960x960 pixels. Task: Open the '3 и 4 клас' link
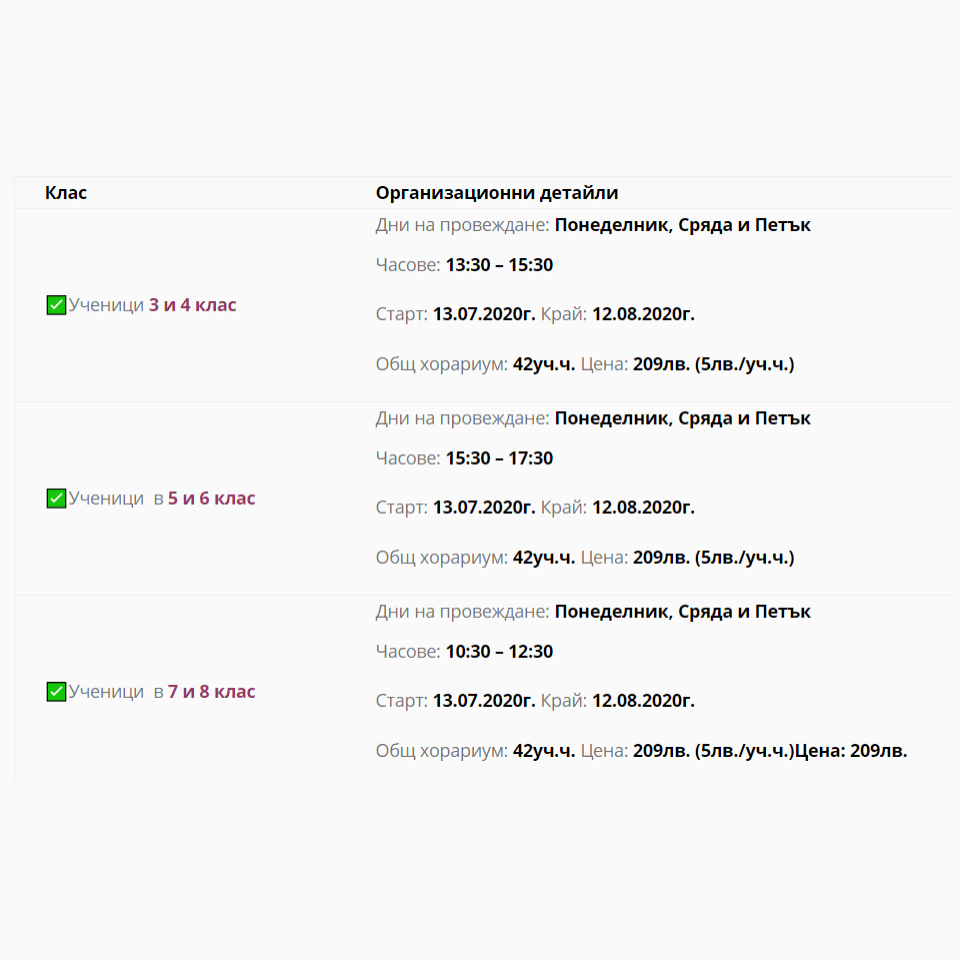click(192, 305)
